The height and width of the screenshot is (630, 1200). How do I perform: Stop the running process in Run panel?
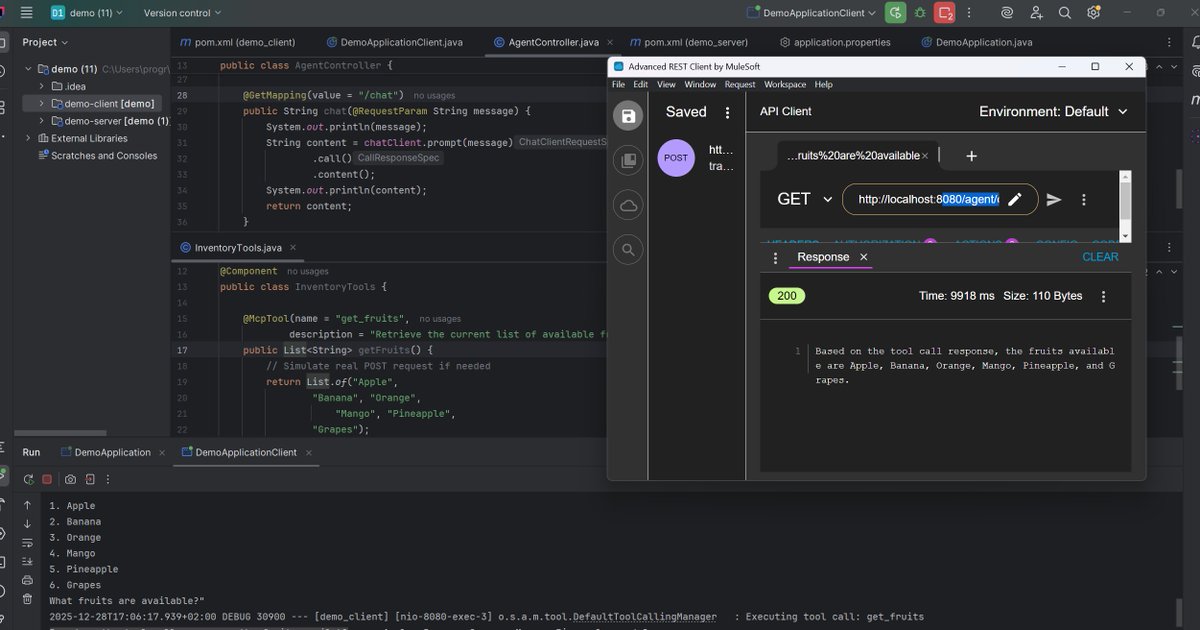pos(47,480)
